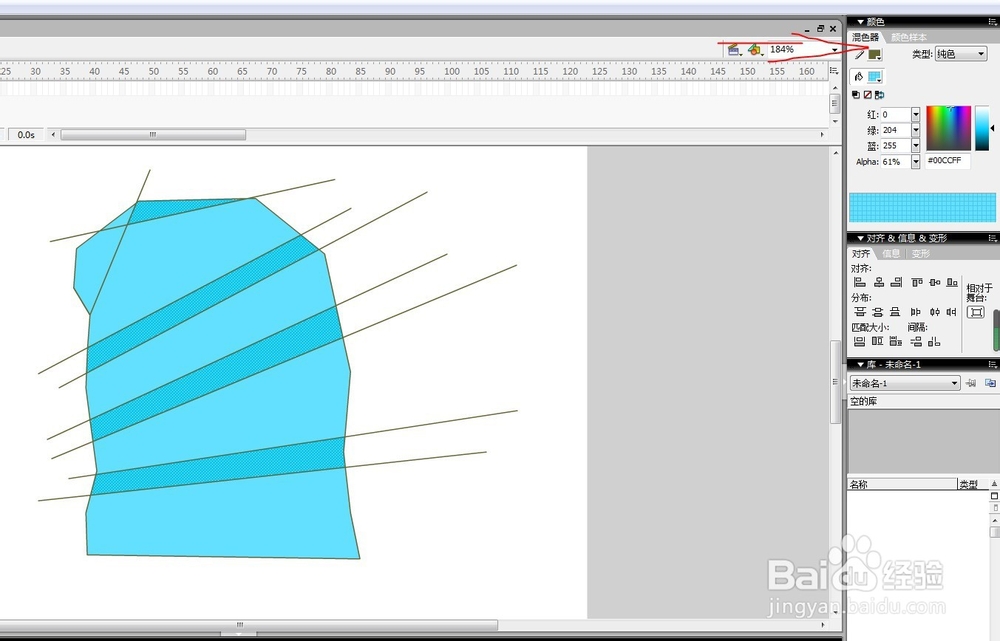The width and height of the screenshot is (1000, 641).
Task: Click the Distribute horizontal center icon
Action: [934, 312]
